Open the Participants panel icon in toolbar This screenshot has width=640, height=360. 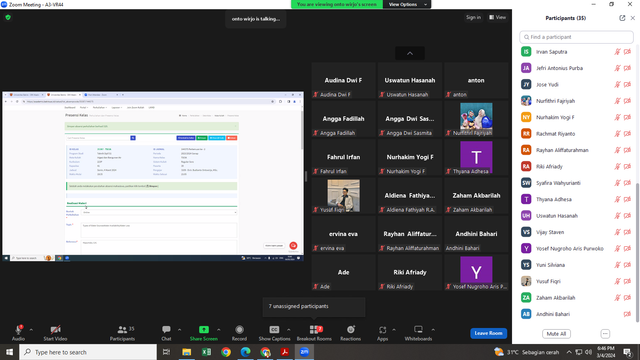122,330
